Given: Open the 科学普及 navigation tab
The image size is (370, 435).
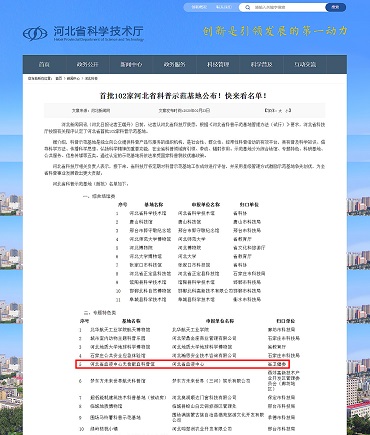Looking at the screenshot, I should [x=261, y=64].
